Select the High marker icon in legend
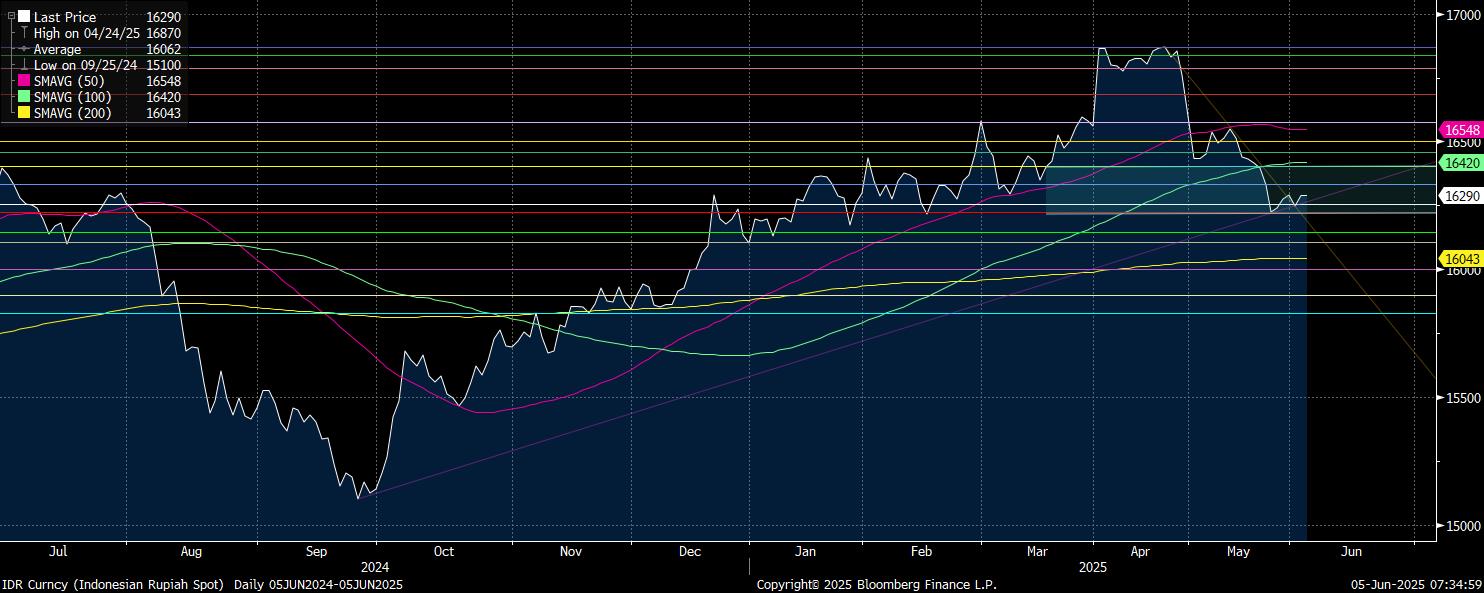Viewport: 1484px width, 593px height. [24, 33]
